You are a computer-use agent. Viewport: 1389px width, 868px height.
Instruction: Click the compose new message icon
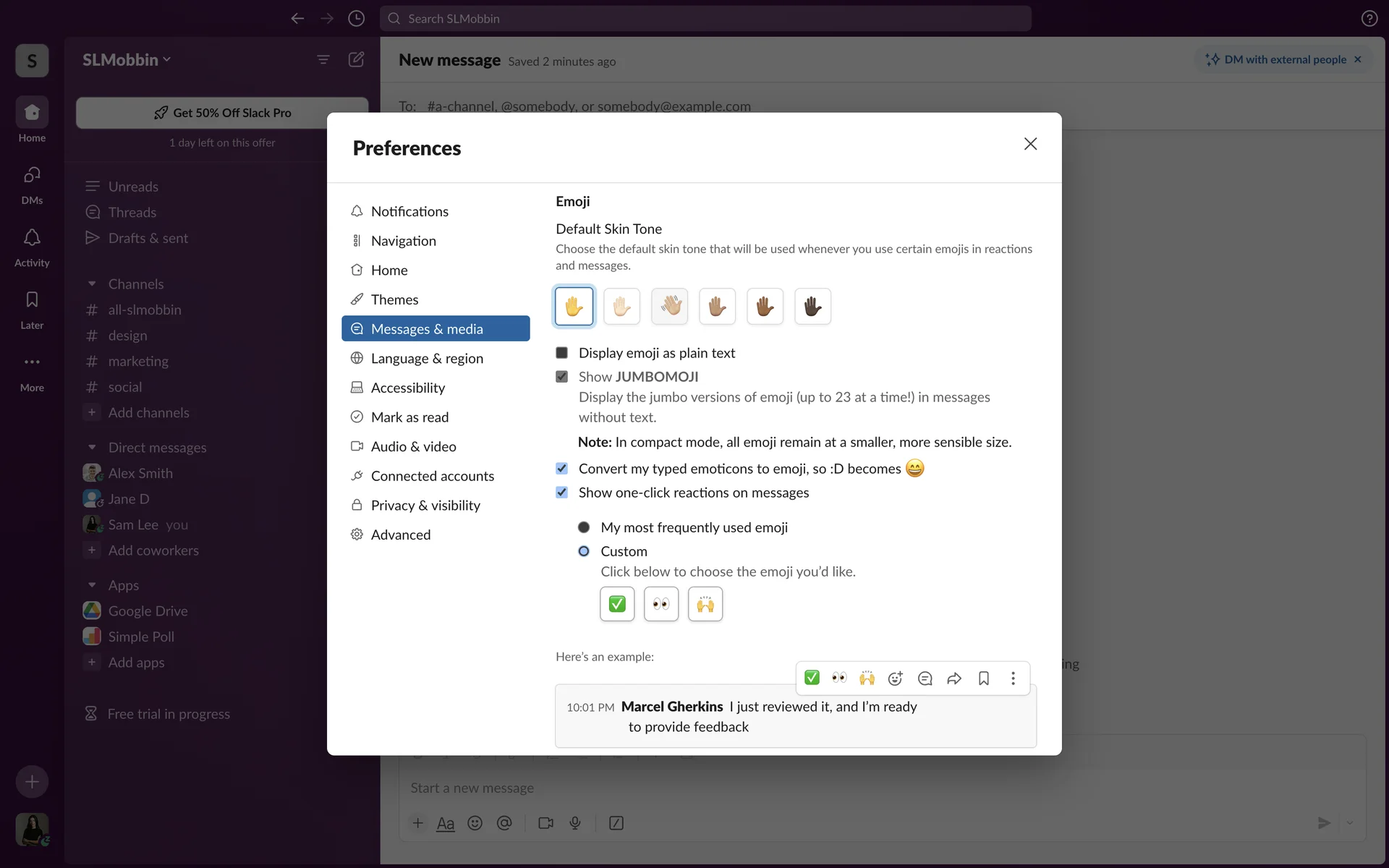[x=356, y=59]
